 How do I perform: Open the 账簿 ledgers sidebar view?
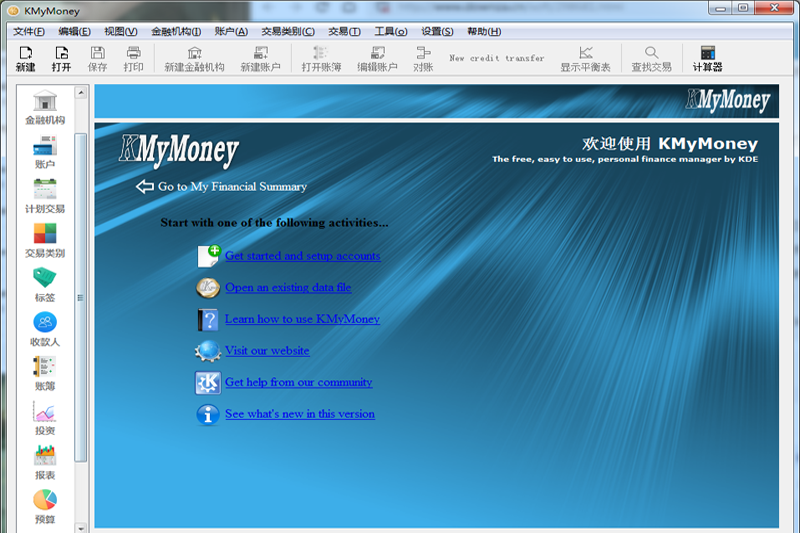[x=45, y=372]
